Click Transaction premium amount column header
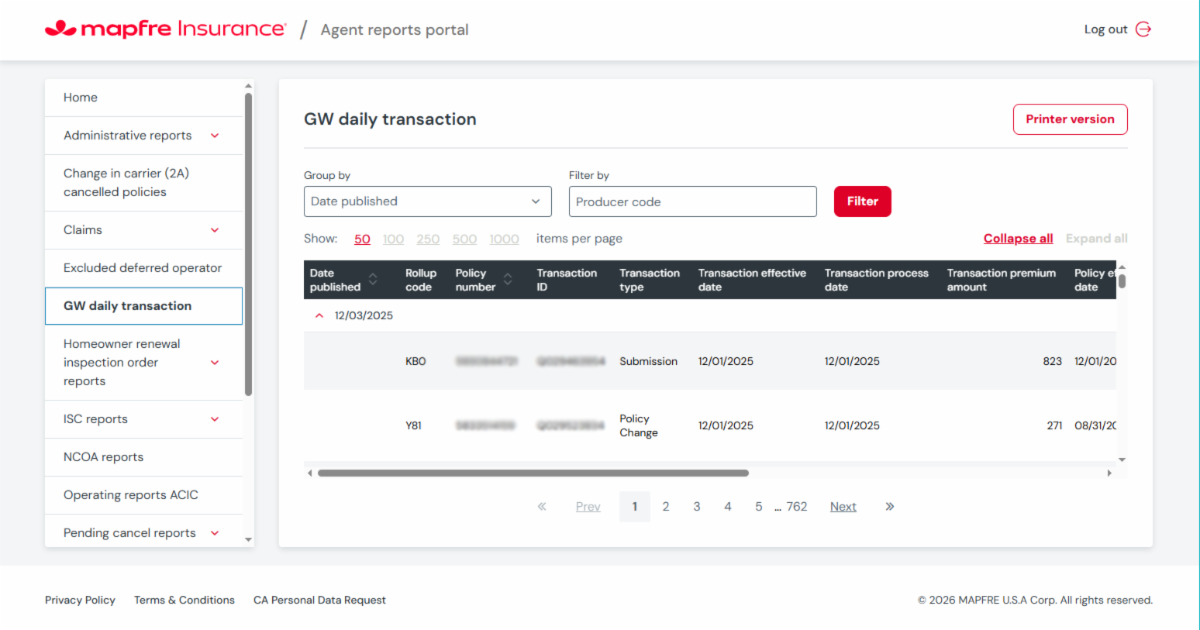 coord(1001,280)
